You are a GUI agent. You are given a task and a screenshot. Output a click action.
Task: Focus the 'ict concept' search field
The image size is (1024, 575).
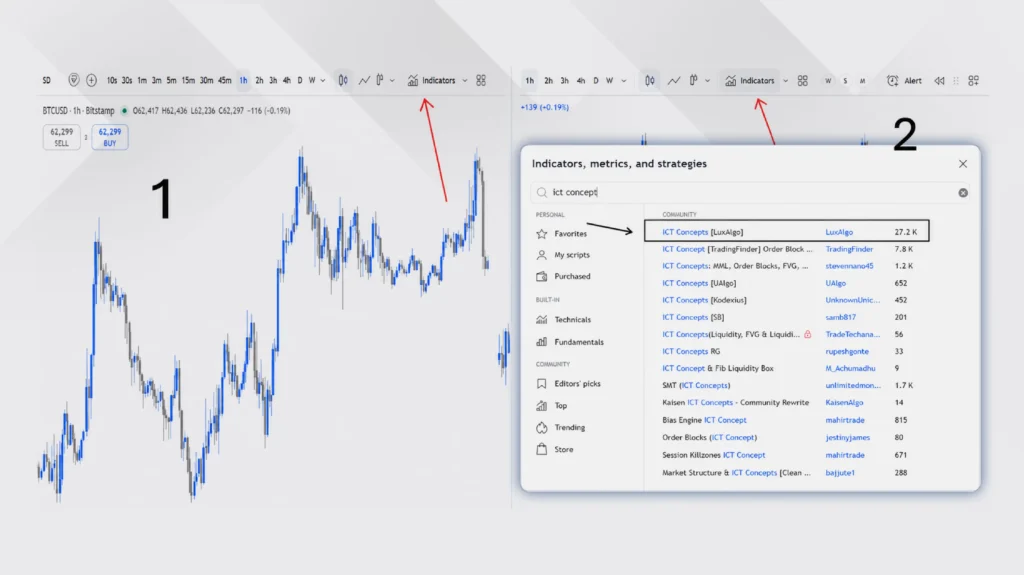pyautogui.click(x=750, y=192)
